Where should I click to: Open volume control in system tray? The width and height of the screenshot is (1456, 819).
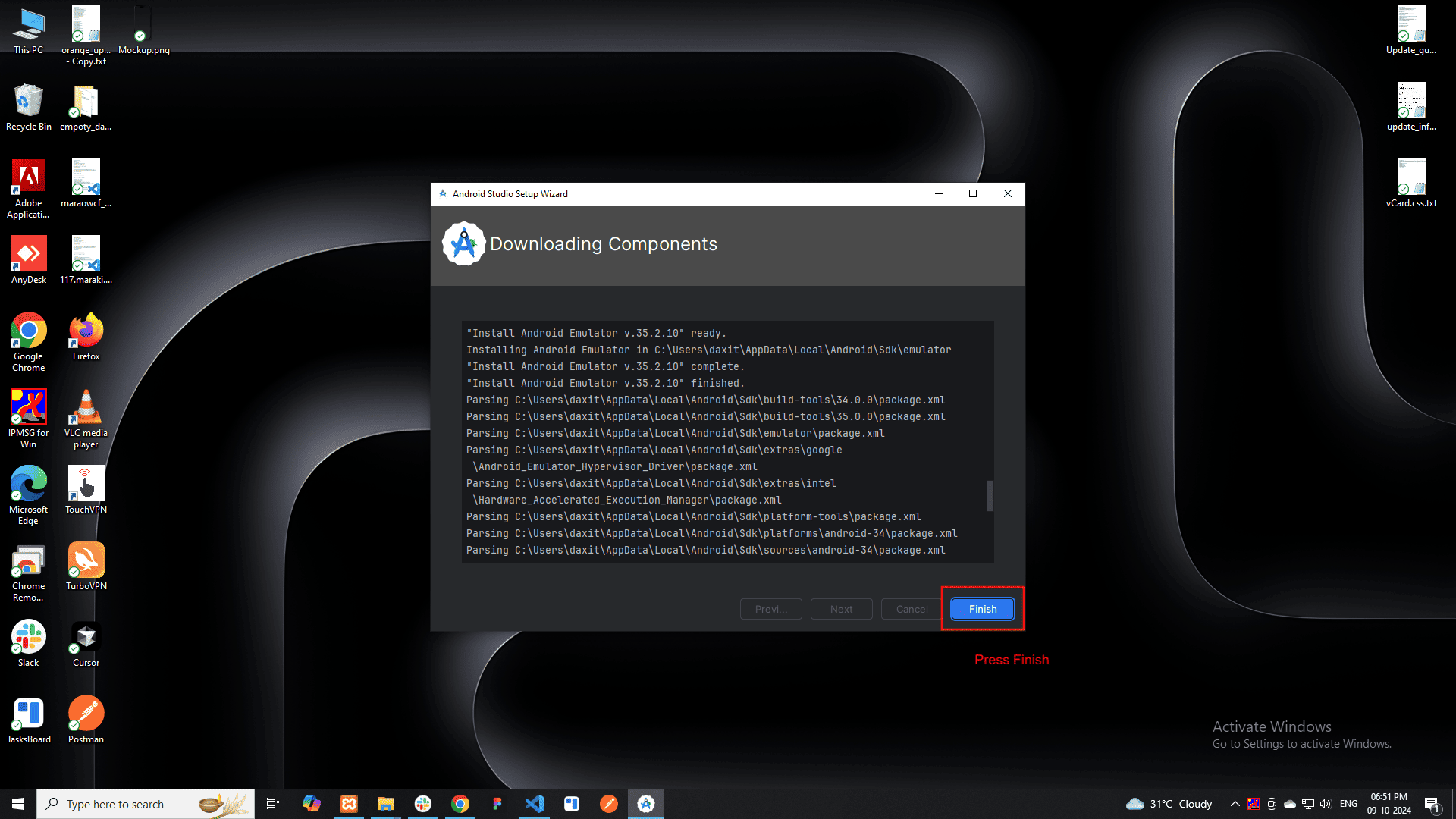pos(1326,804)
